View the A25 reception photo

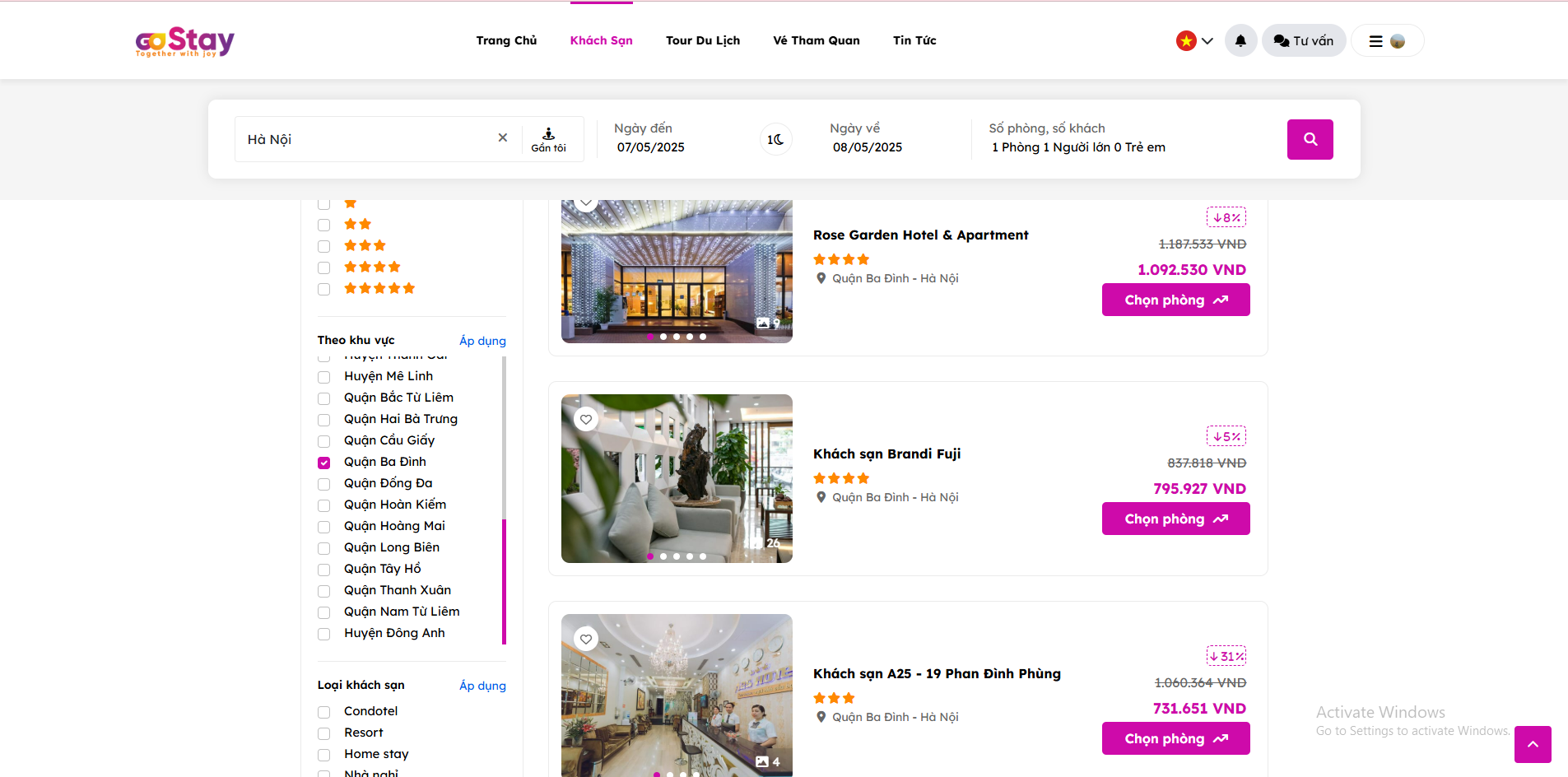click(x=677, y=696)
